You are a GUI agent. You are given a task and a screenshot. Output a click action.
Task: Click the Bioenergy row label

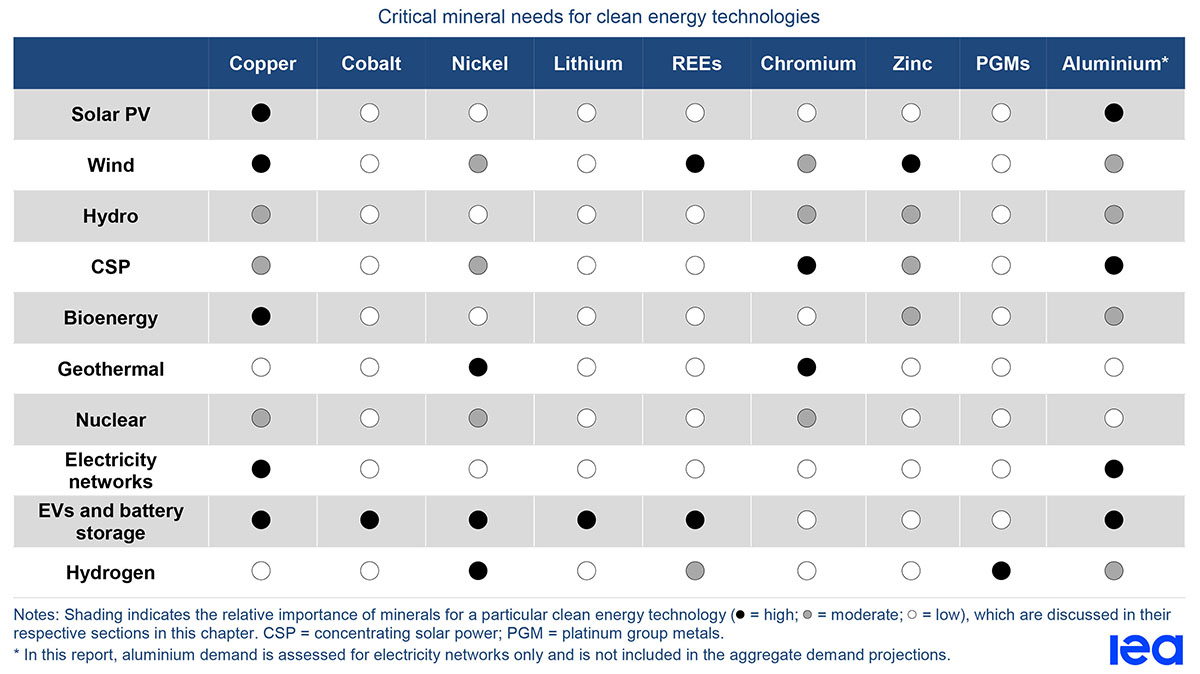(111, 318)
